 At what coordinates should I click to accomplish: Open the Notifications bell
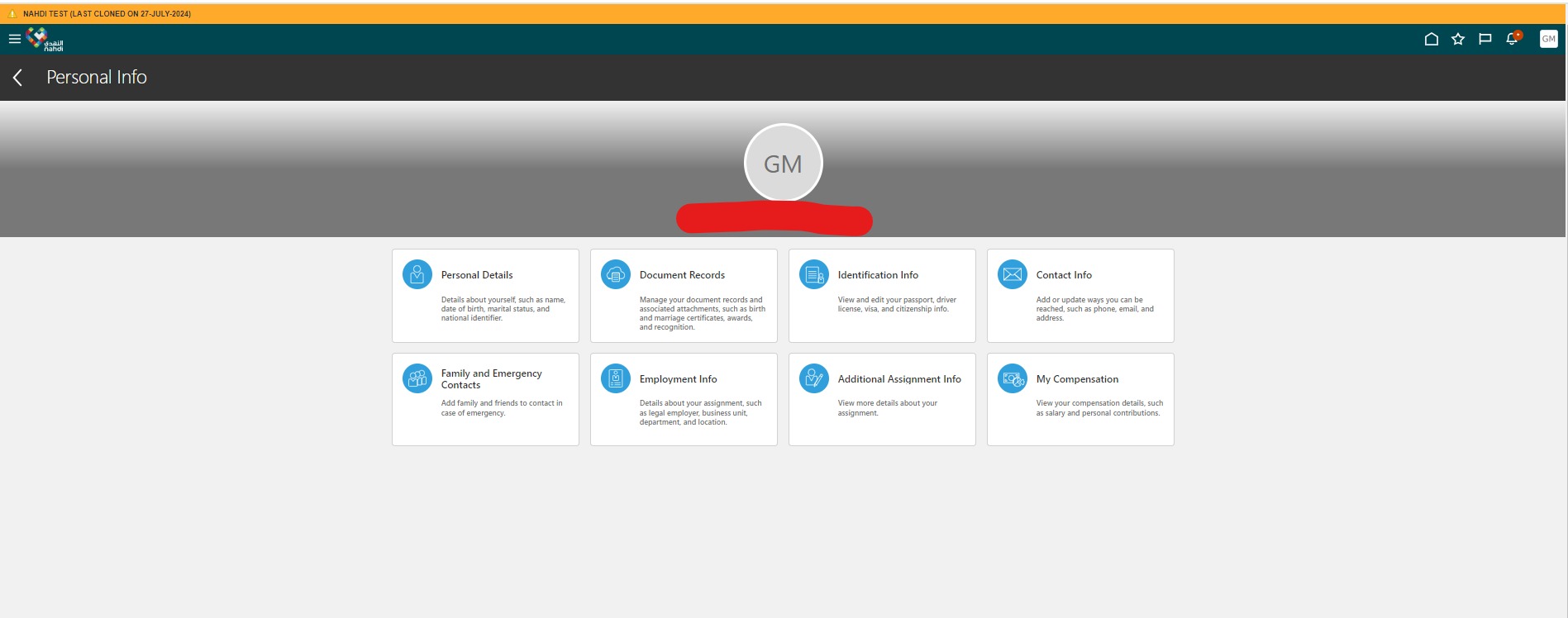(x=1513, y=38)
